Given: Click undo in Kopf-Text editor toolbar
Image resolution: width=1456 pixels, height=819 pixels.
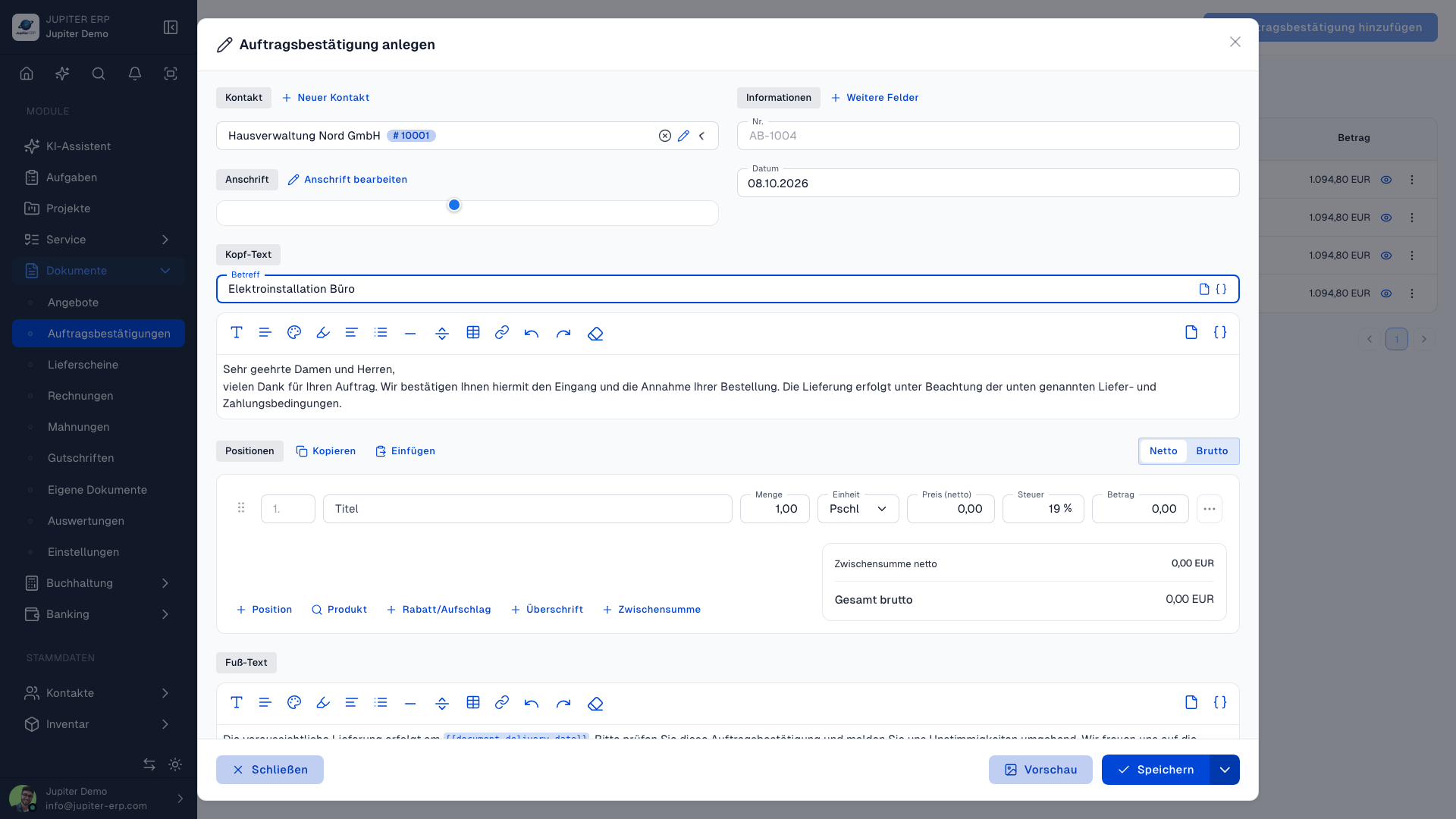Looking at the screenshot, I should tap(532, 333).
